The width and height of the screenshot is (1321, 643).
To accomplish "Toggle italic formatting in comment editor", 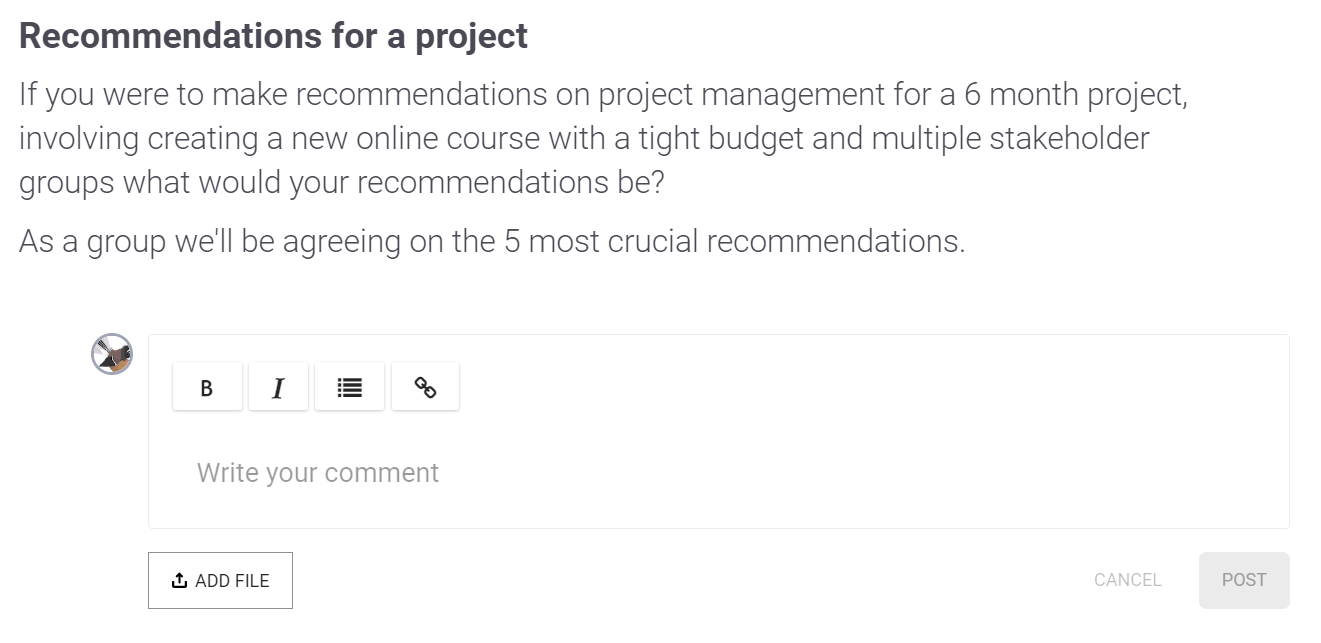I will tap(278, 387).
